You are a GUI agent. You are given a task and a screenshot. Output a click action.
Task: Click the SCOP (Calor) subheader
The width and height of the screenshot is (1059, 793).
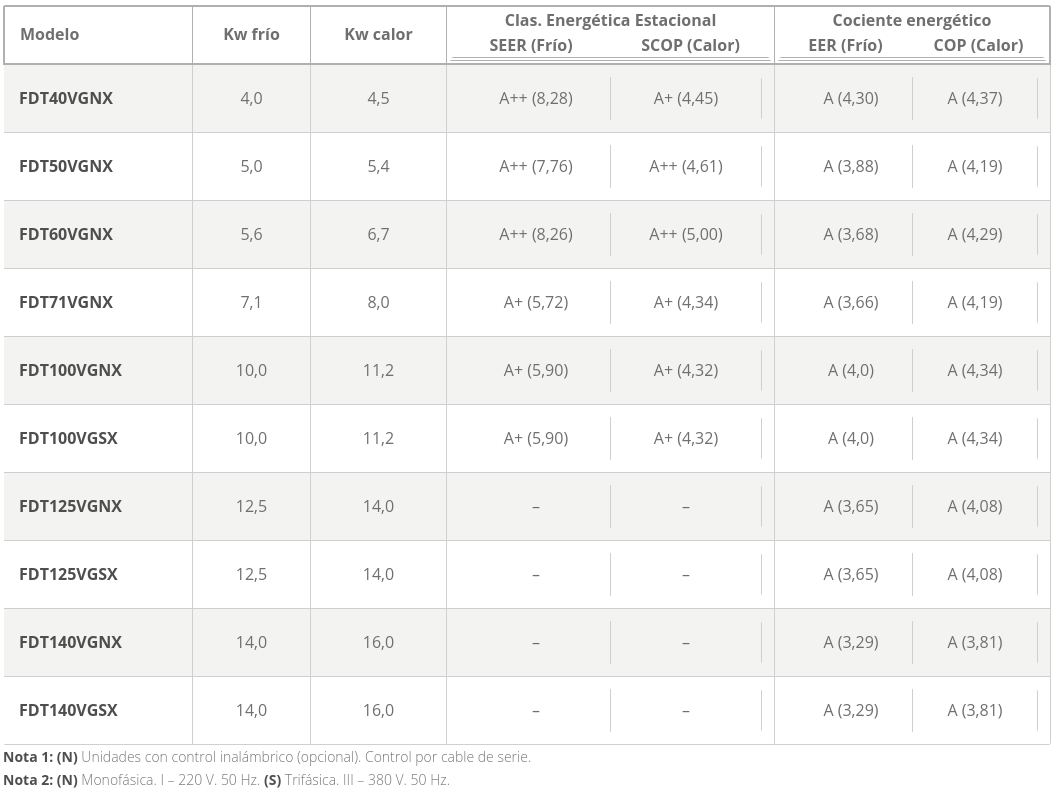690,45
